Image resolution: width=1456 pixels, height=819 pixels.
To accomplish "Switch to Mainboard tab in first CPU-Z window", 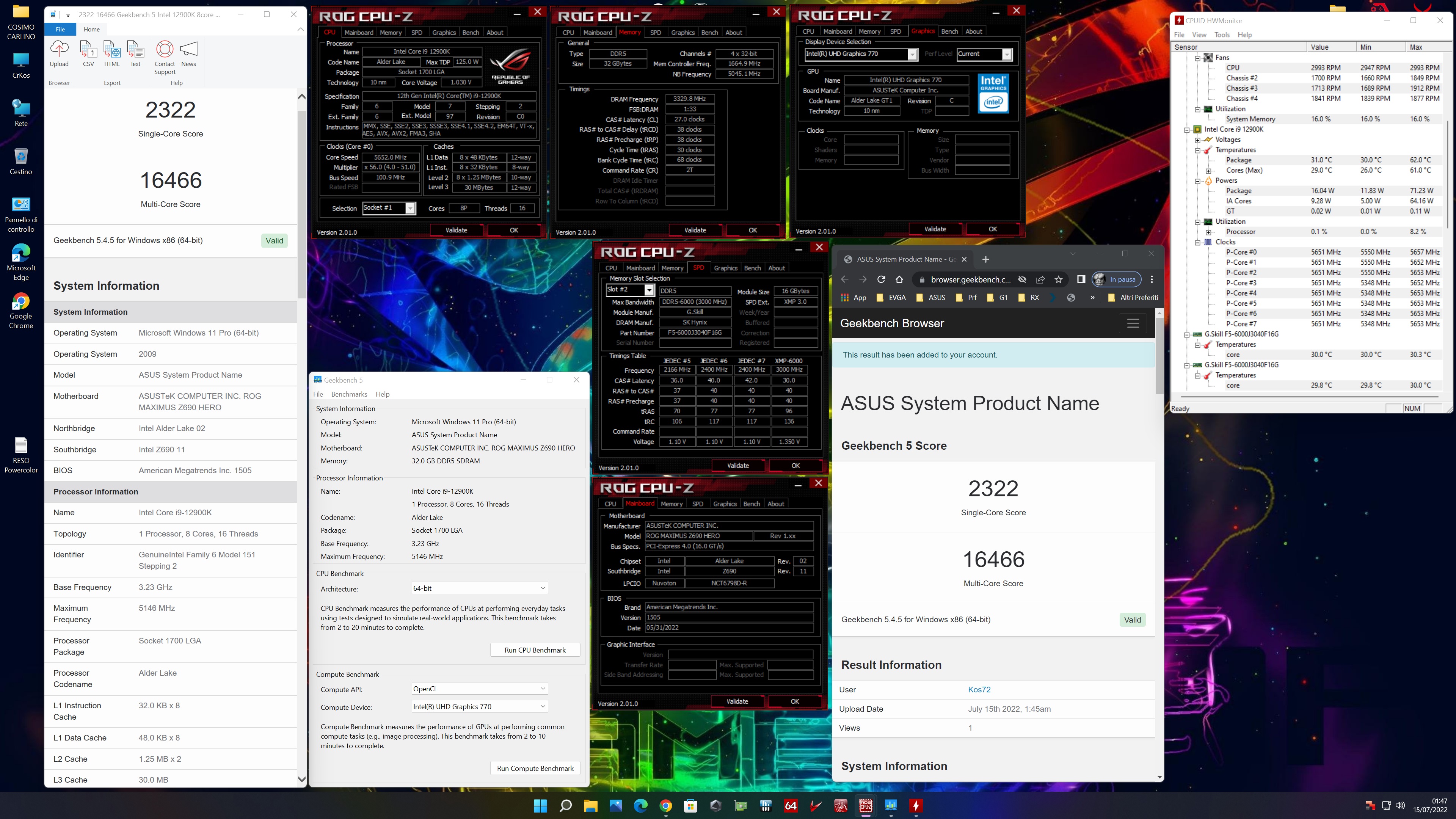I will pyautogui.click(x=358, y=32).
